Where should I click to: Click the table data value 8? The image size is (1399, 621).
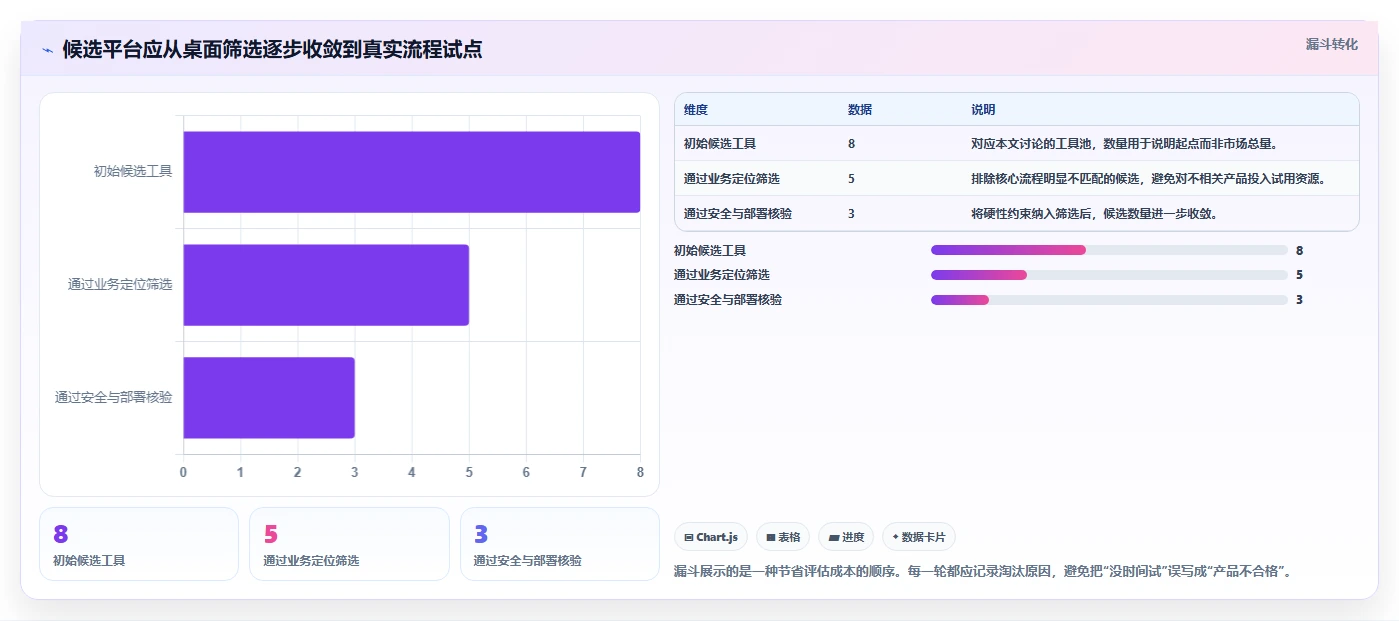coord(851,144)
